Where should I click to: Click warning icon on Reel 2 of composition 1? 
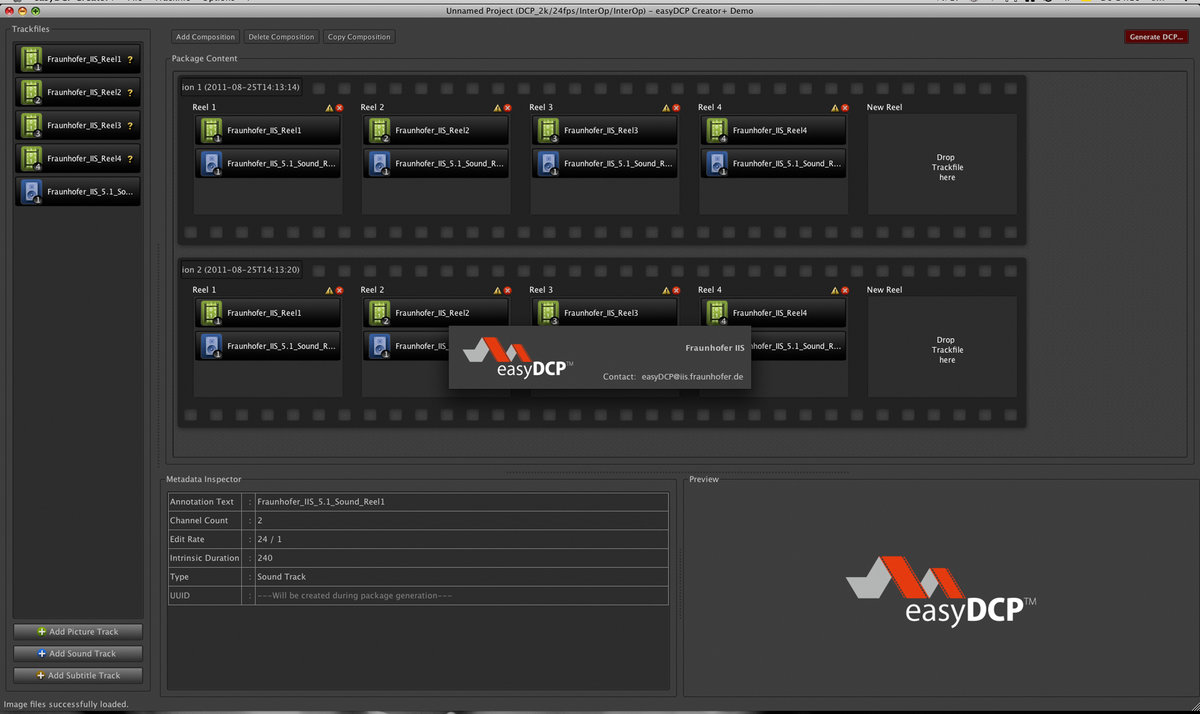pyautogui.click(x=497, y=107)
